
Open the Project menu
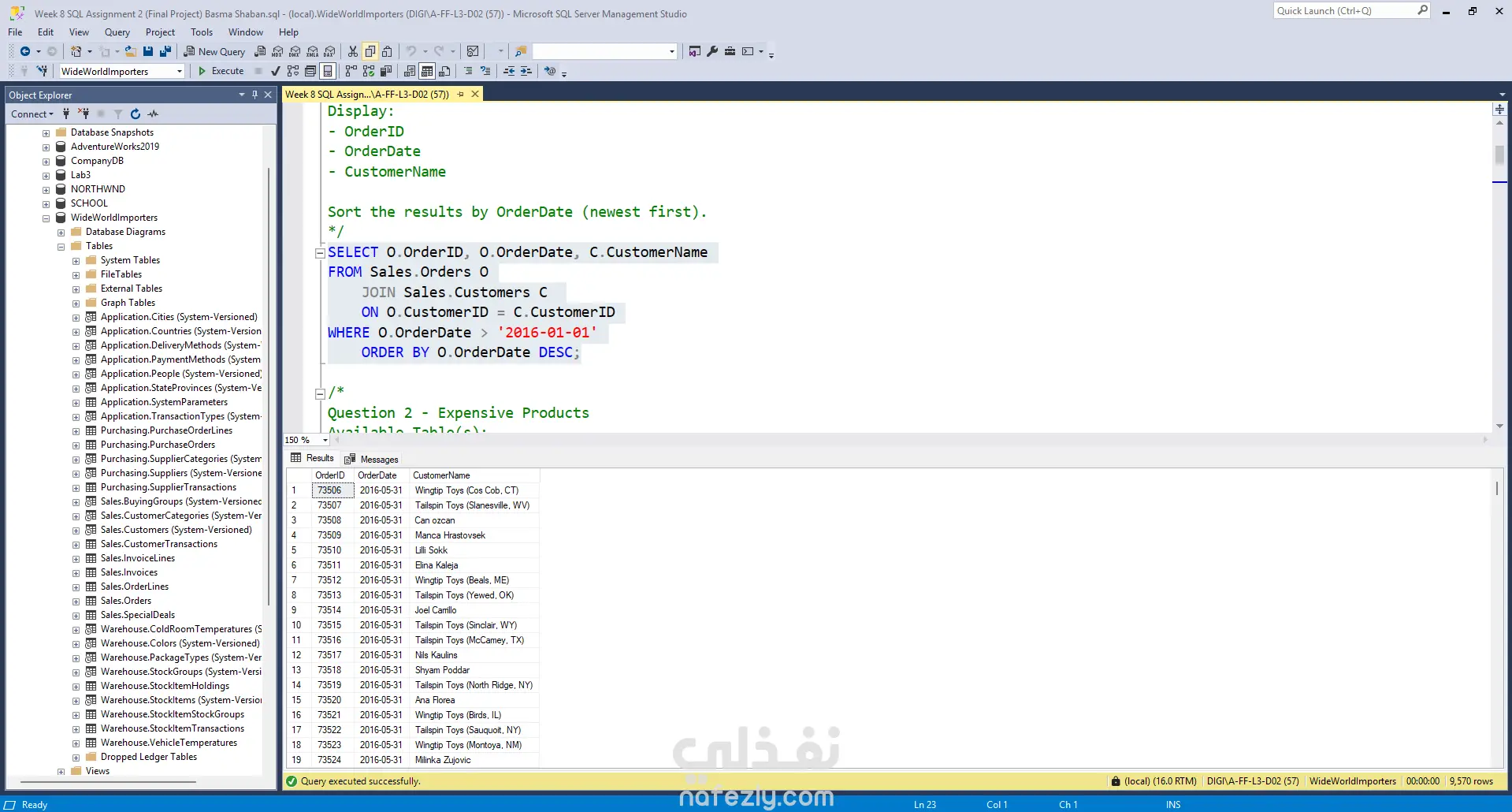pyautogui.click(x=160, y=32)
